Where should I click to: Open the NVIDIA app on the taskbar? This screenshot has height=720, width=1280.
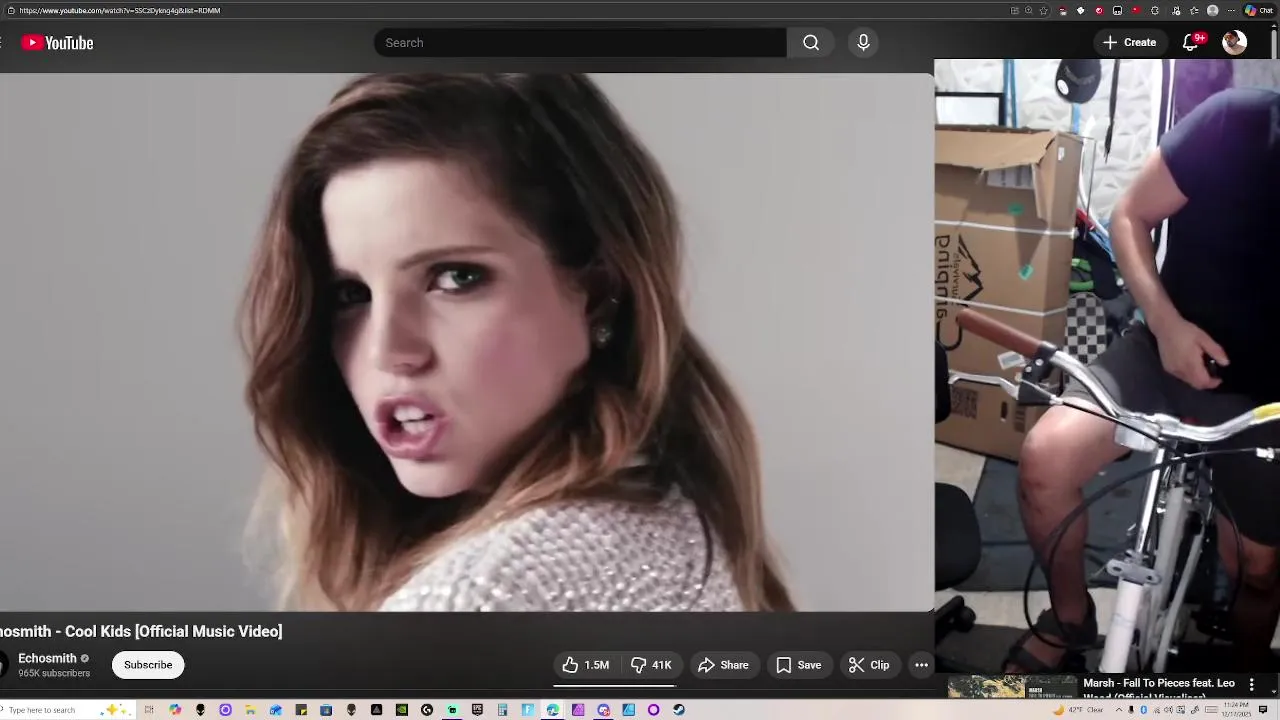[401, 710]
